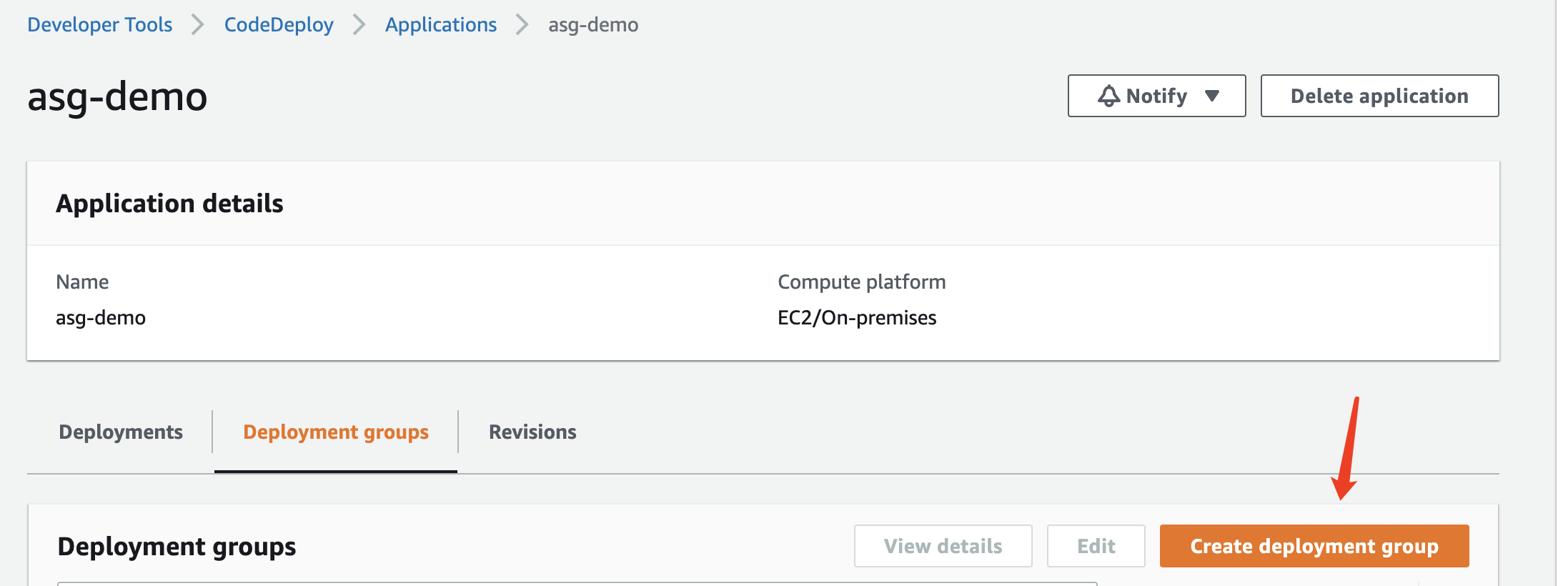Click the bell icon in Notify button
This screenshot has height=586, width=1568.
(1109, 96)
